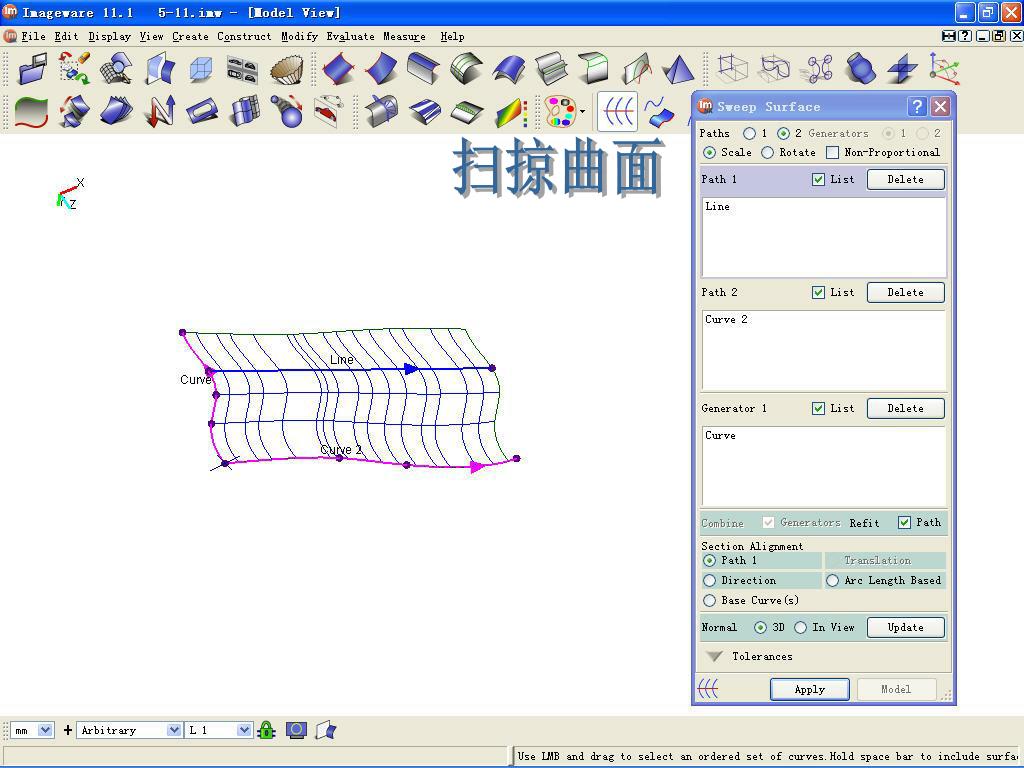This screenshot has height=768, width=1024.
Task: Select 'Curve' entry in Generator 1 list
Action: tap(720, 436)
